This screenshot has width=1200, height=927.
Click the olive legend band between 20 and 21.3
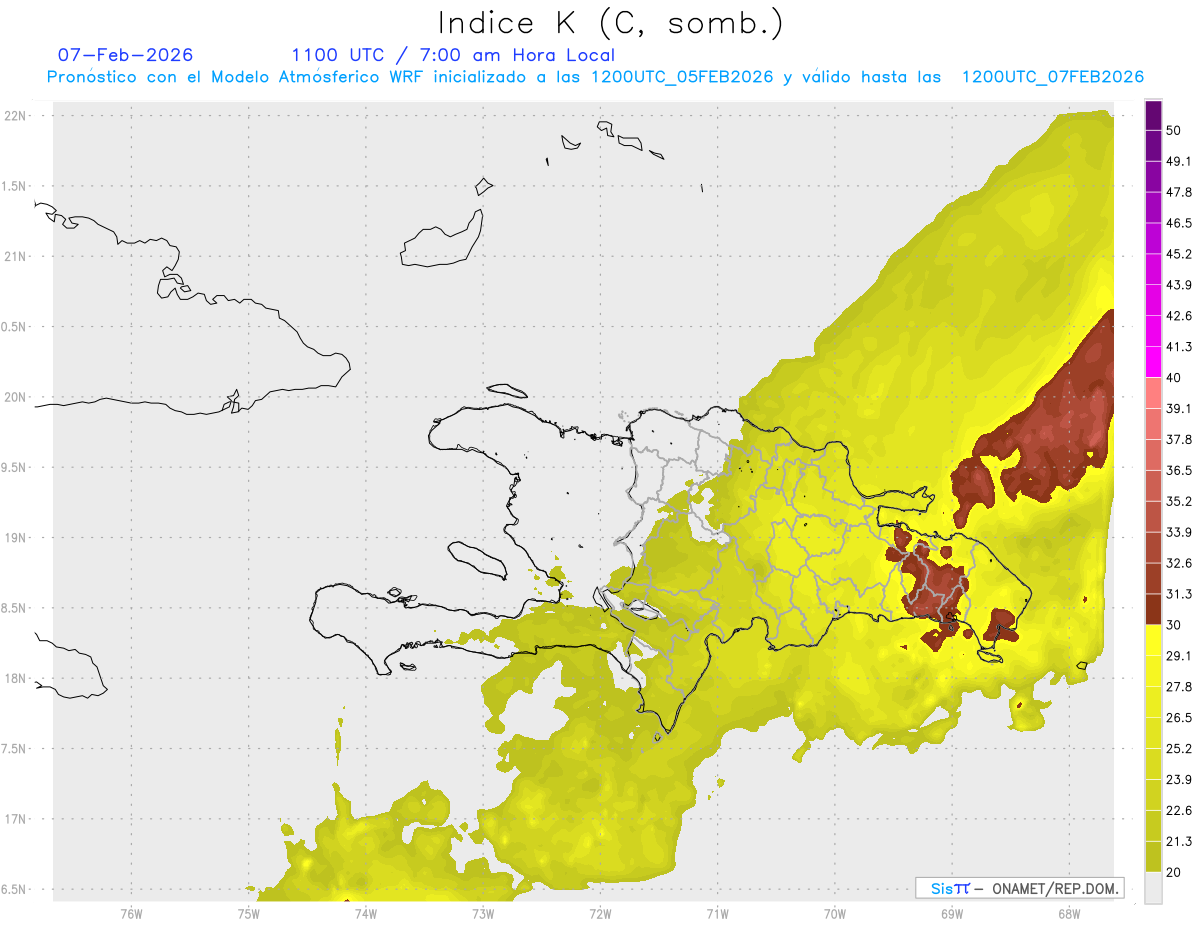(1153, 856)
